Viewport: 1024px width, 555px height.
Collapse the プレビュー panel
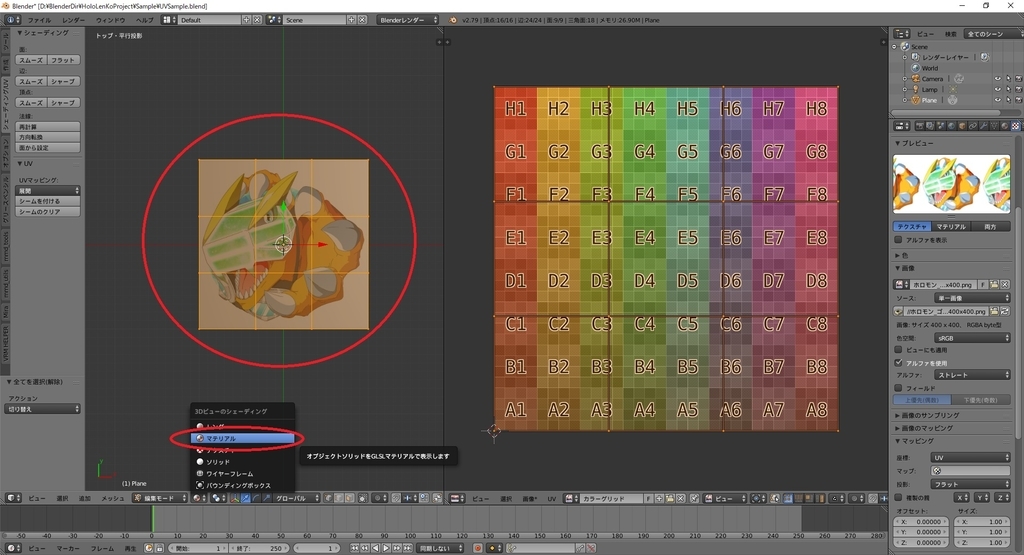coord(914,143)
